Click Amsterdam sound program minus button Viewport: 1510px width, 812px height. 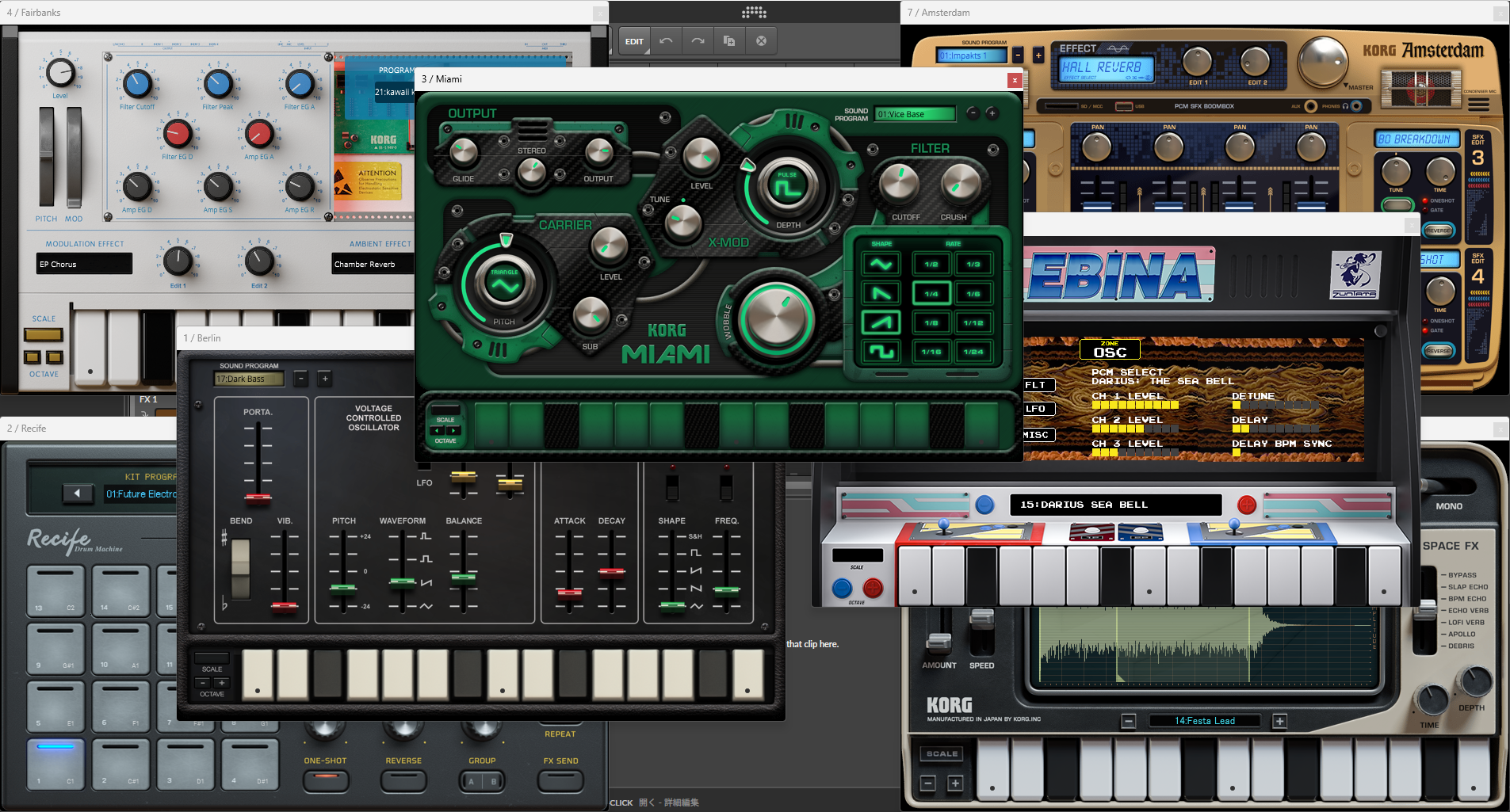[1018, 55]
